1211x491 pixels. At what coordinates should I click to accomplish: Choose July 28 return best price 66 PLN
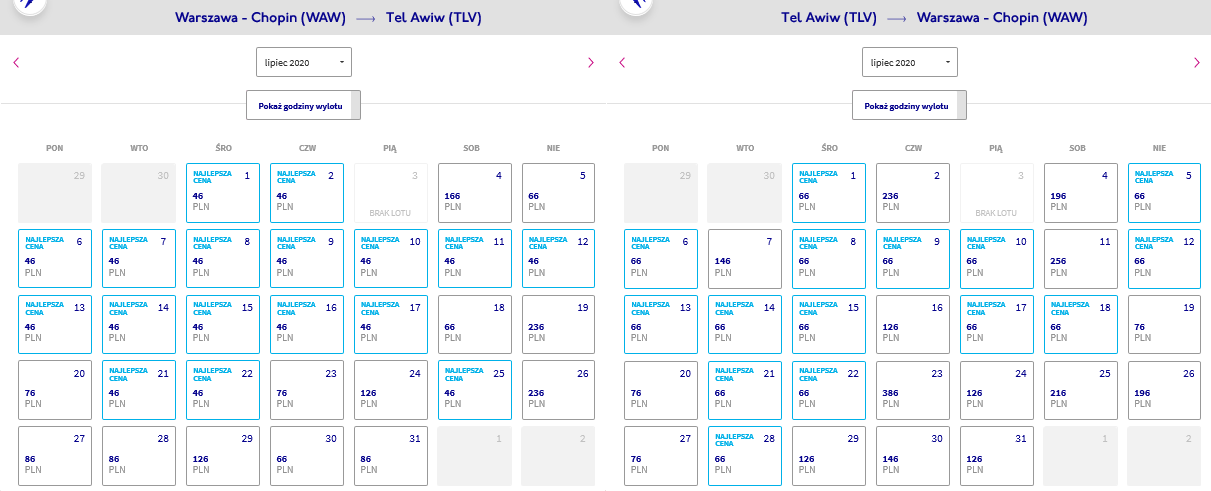pyautogui.click(x=744, y=456)
